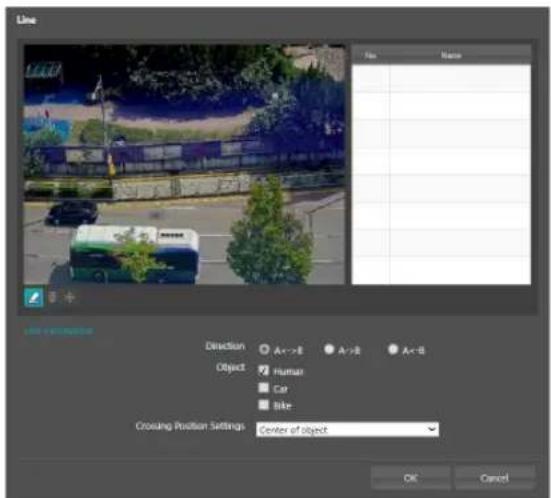The image size is (551, 498).
Task: Click the white bus in camera preview
Action: [135, 253]
